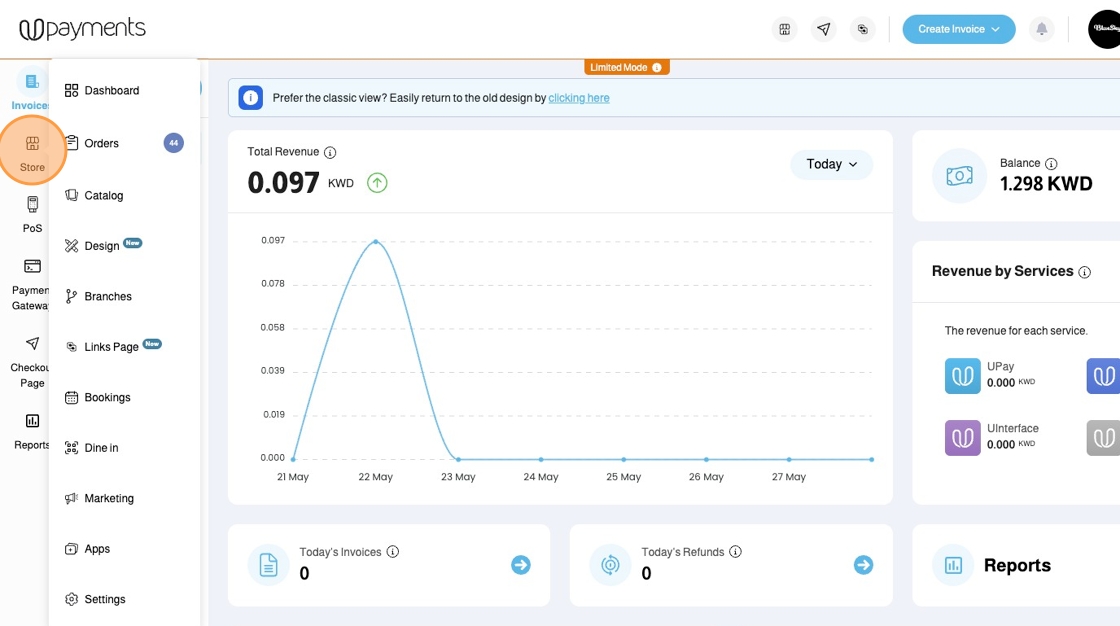
Task: Open the Checkout Page sidebar section
Action: [x=31, y=362]
